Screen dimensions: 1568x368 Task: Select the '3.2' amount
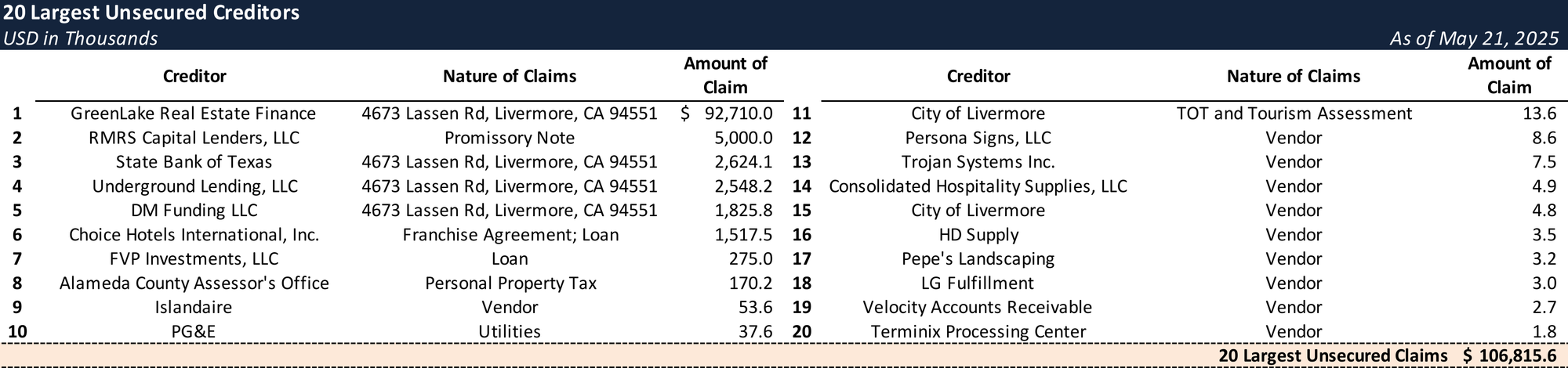(x=1544, y=259)
